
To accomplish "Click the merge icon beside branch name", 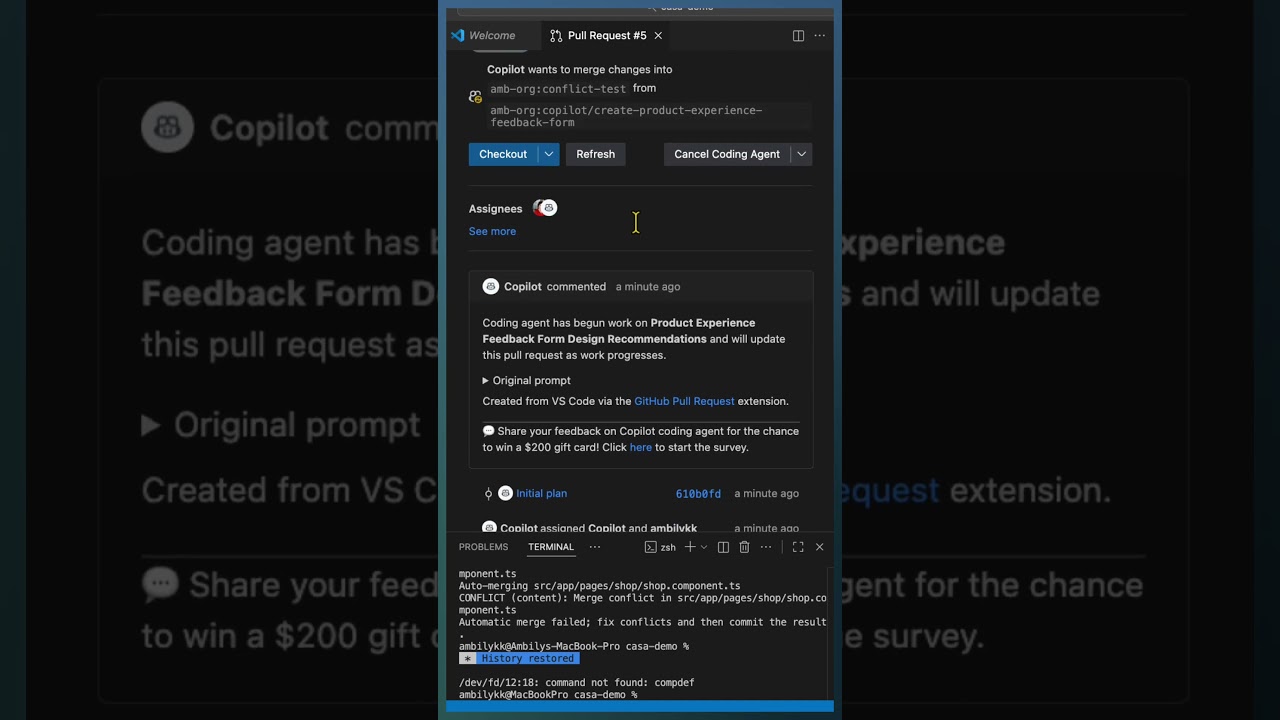I will [x=475, y=97].
